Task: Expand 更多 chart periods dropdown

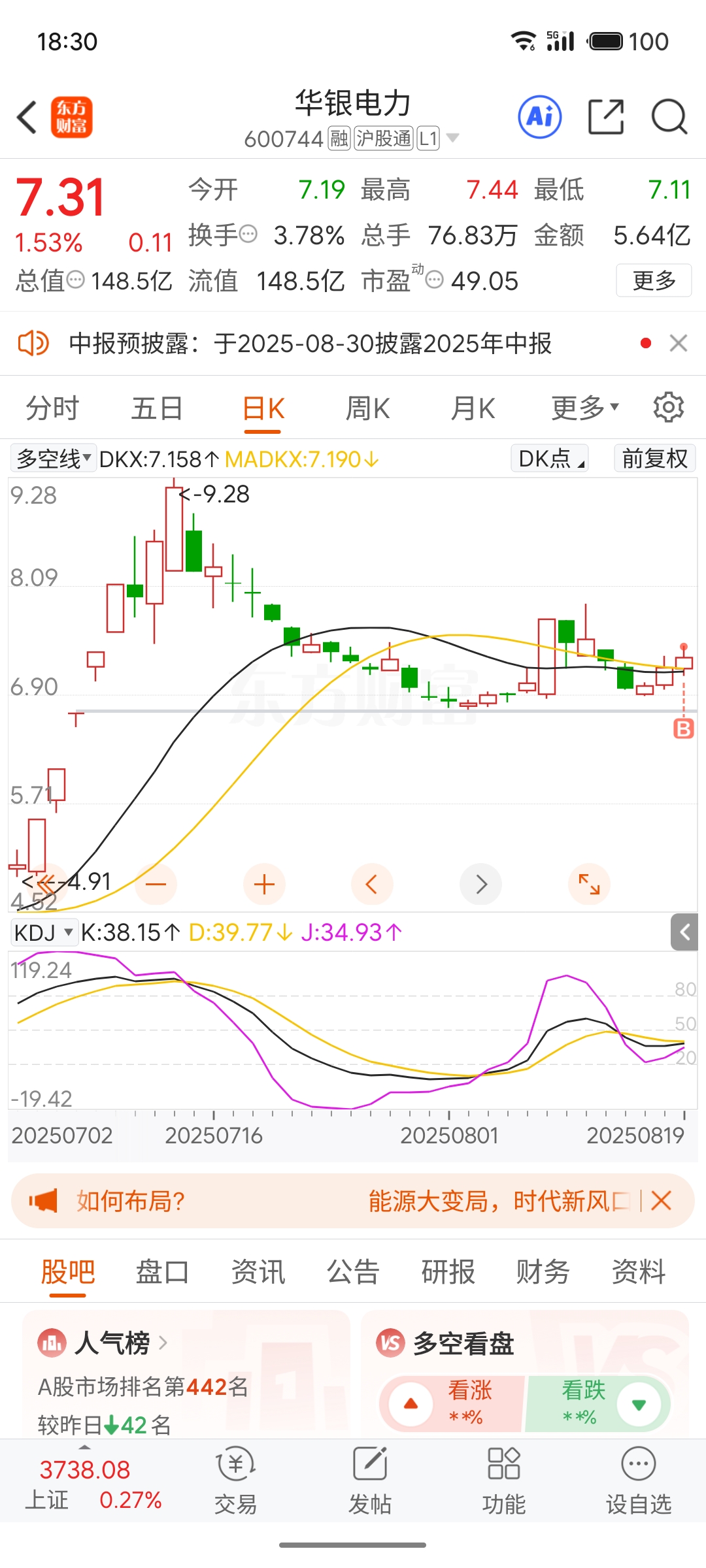Action: [585, 408]
